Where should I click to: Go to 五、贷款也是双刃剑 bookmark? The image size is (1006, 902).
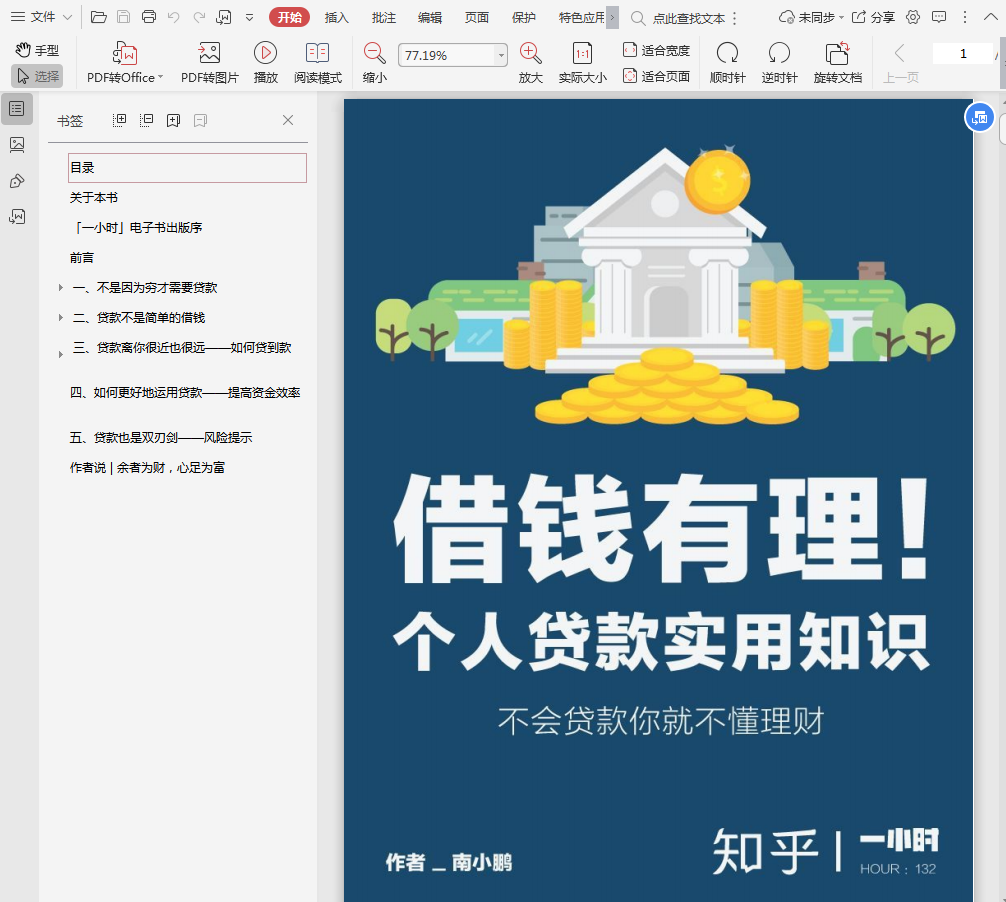[161, 438]
